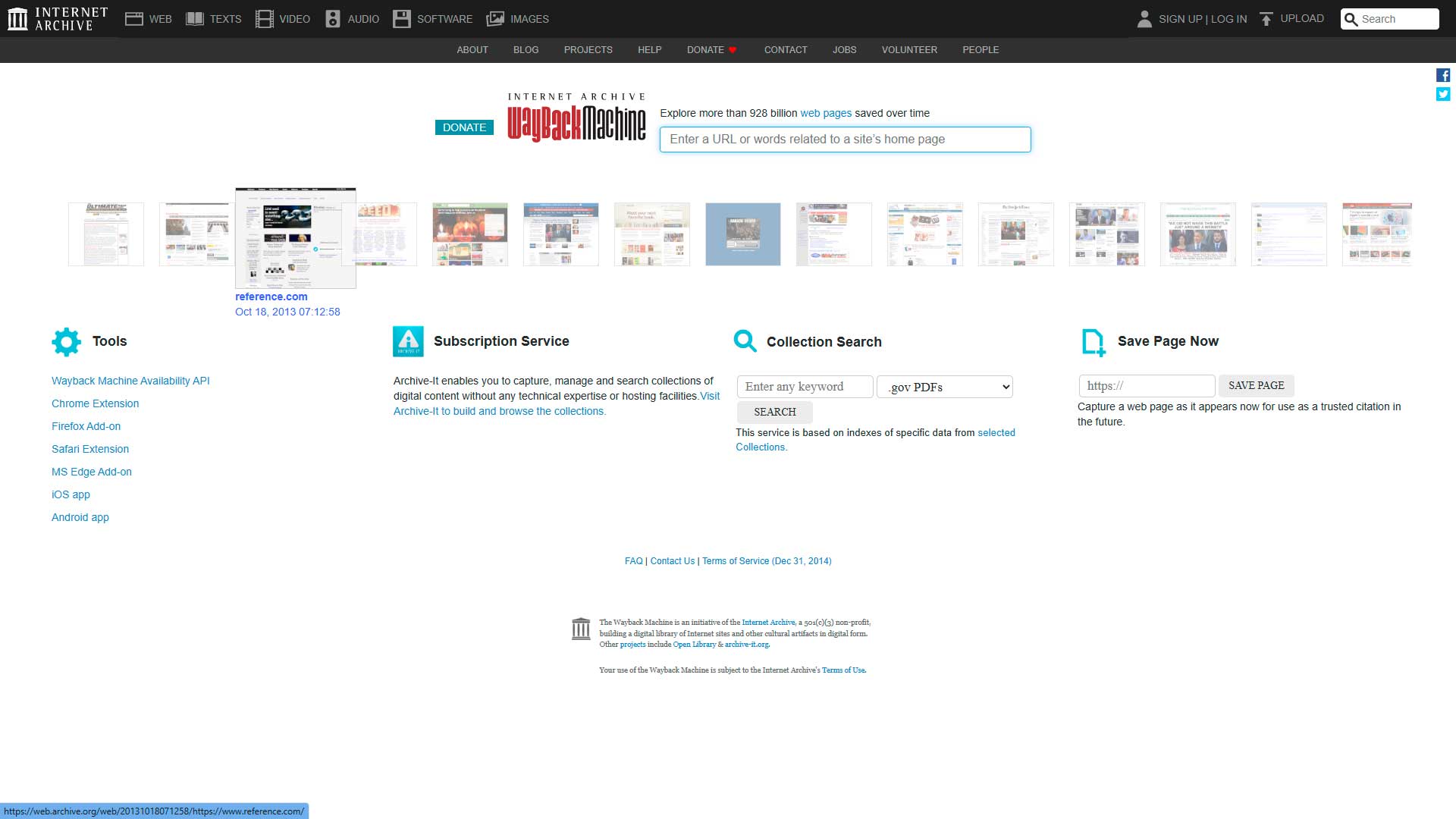Click the Archive-It Subscription Service icon

(408, 341)
